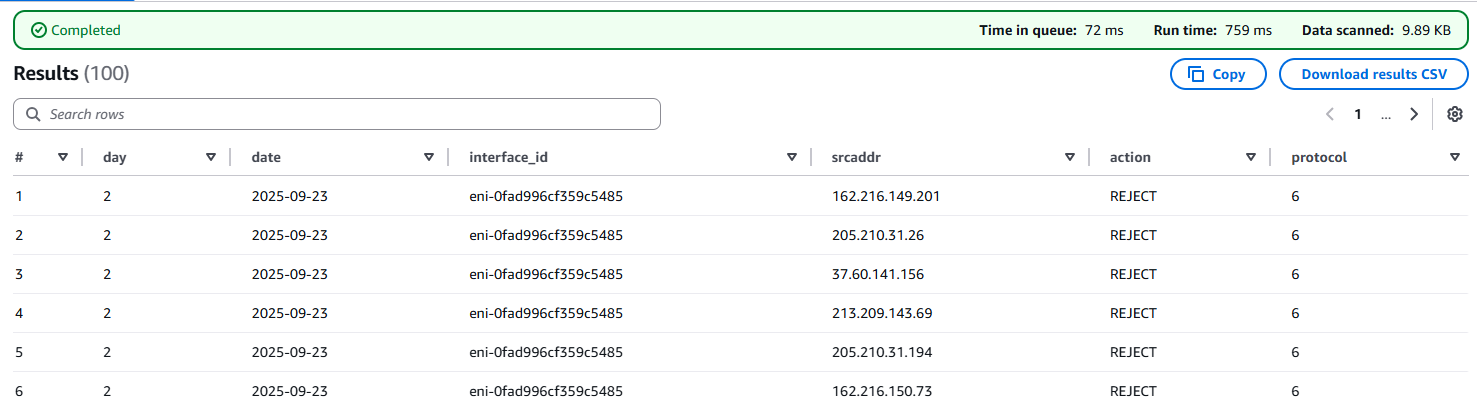Viewport: 1477px width, 406px height.
Task: Select page 1 in pagination
Action: 1358,114
